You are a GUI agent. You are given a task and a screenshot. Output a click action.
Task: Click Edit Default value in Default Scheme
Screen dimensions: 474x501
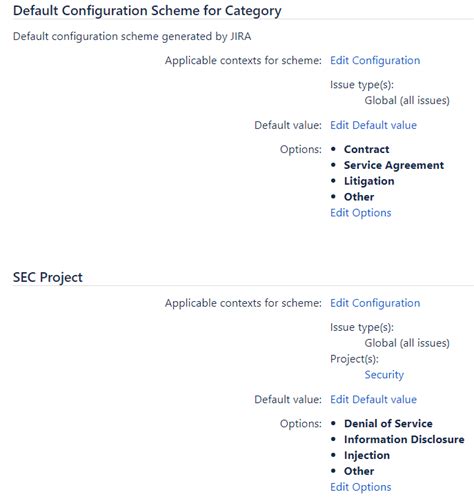click(373, 125)
